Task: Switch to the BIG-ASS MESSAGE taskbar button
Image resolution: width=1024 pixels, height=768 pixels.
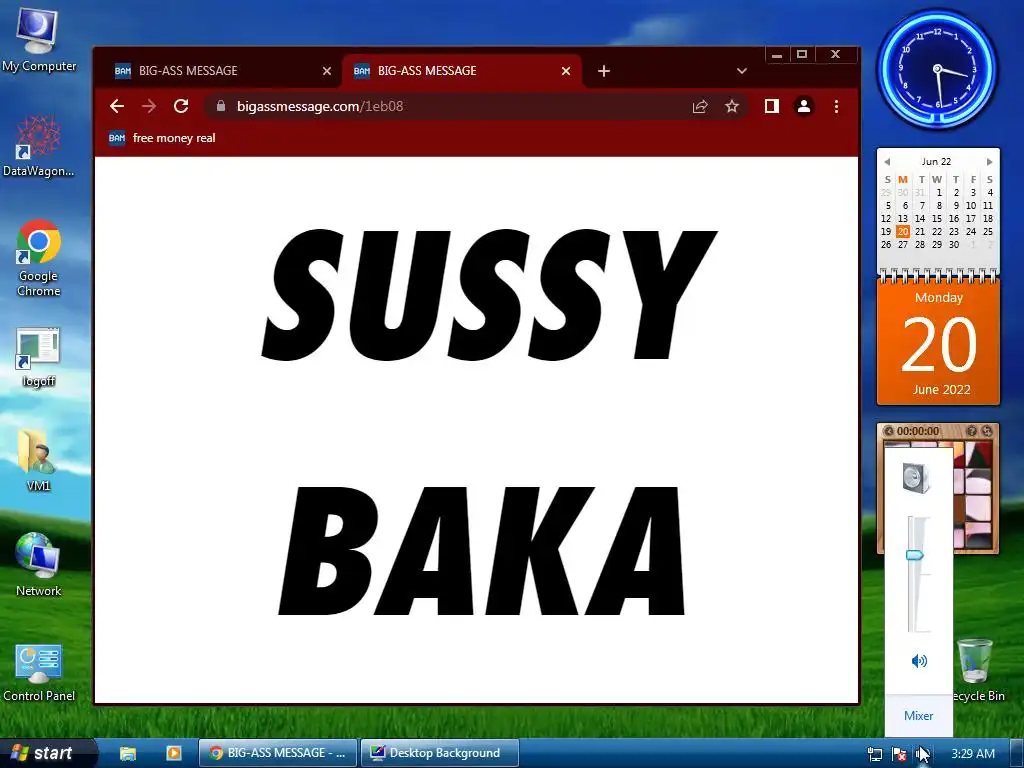Action: click(x=278, y=753)
